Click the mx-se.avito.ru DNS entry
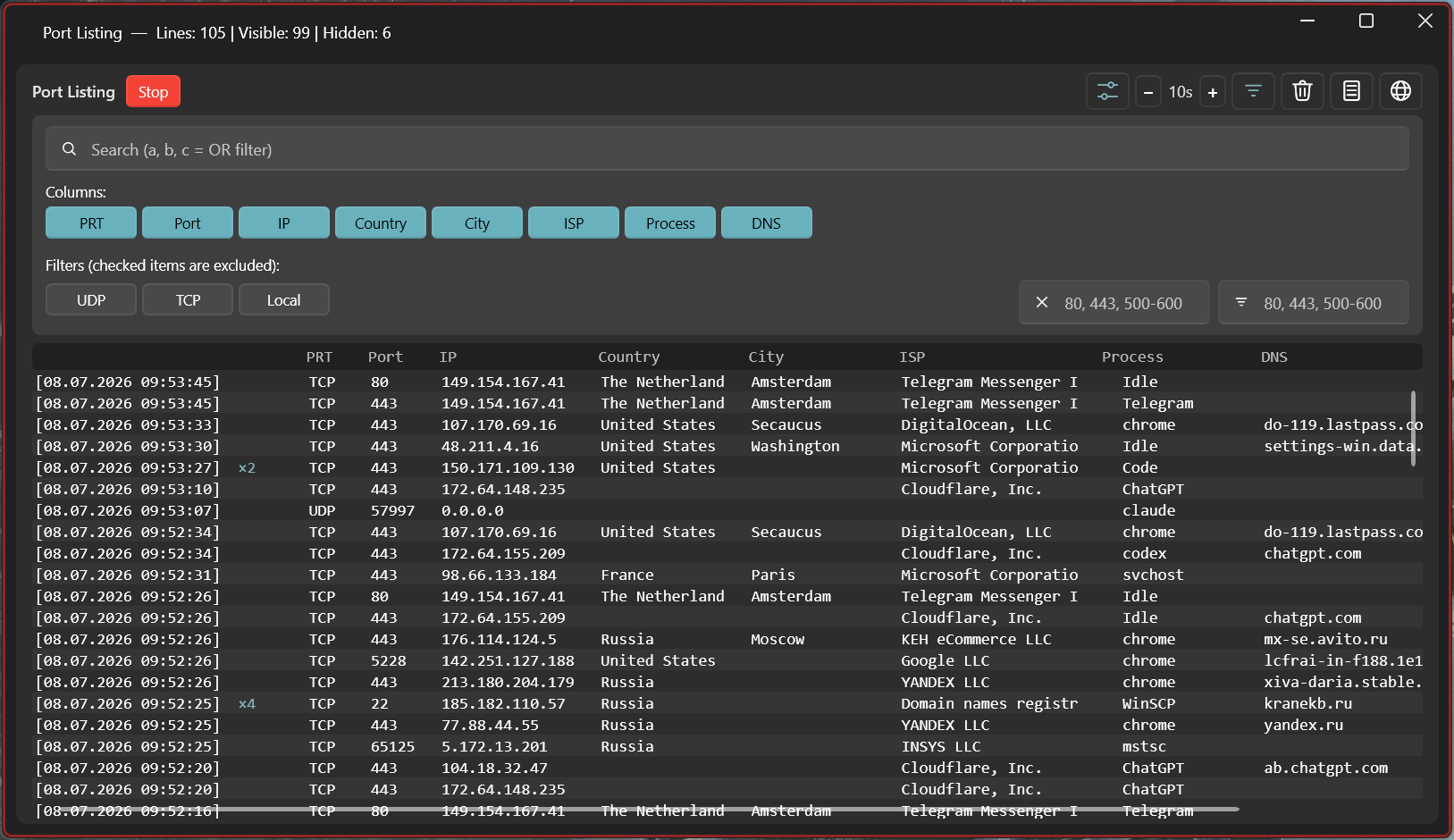The image size is (1454, 840). 1325,639
